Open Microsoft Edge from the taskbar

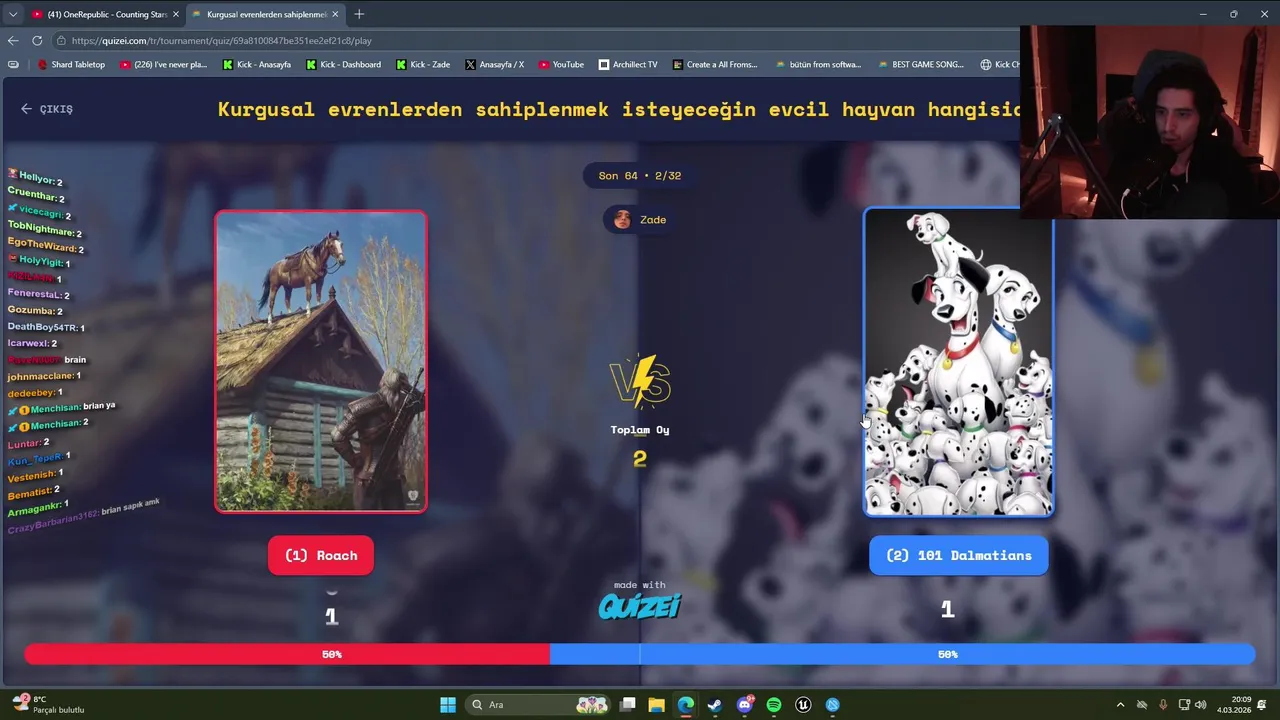pos(686,705)
